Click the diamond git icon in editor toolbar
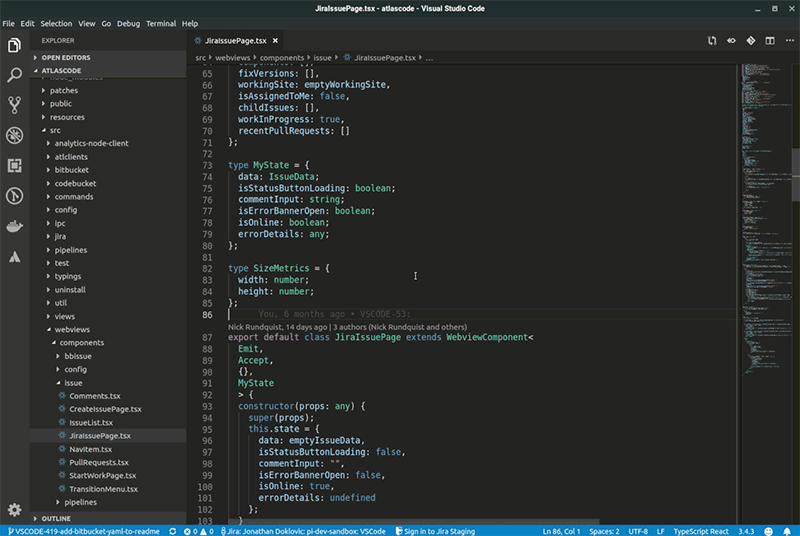 click(751, 41)
